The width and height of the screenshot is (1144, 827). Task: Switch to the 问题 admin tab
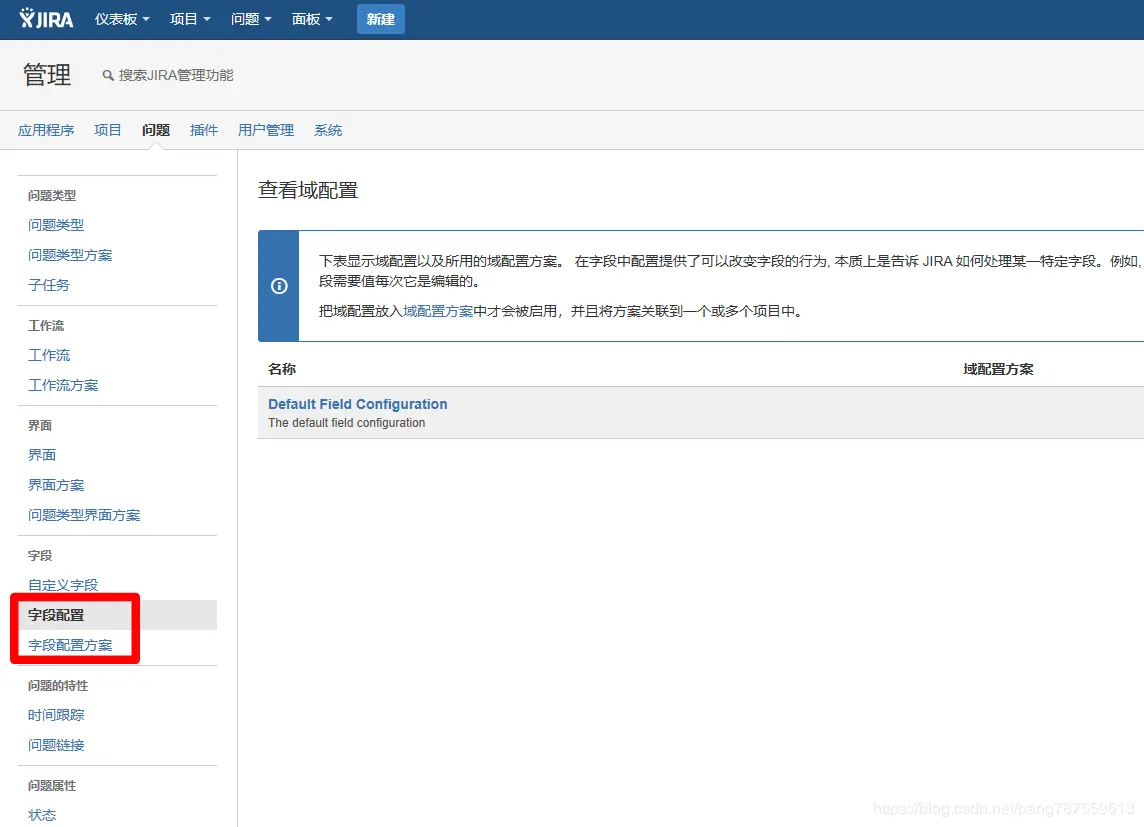point(155,130)
